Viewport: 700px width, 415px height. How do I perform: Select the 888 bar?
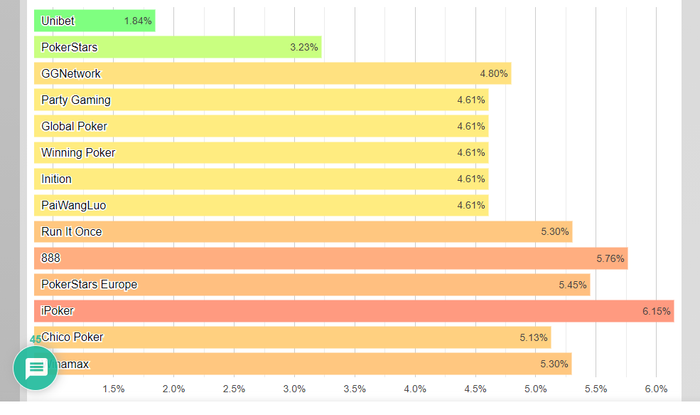330,258
